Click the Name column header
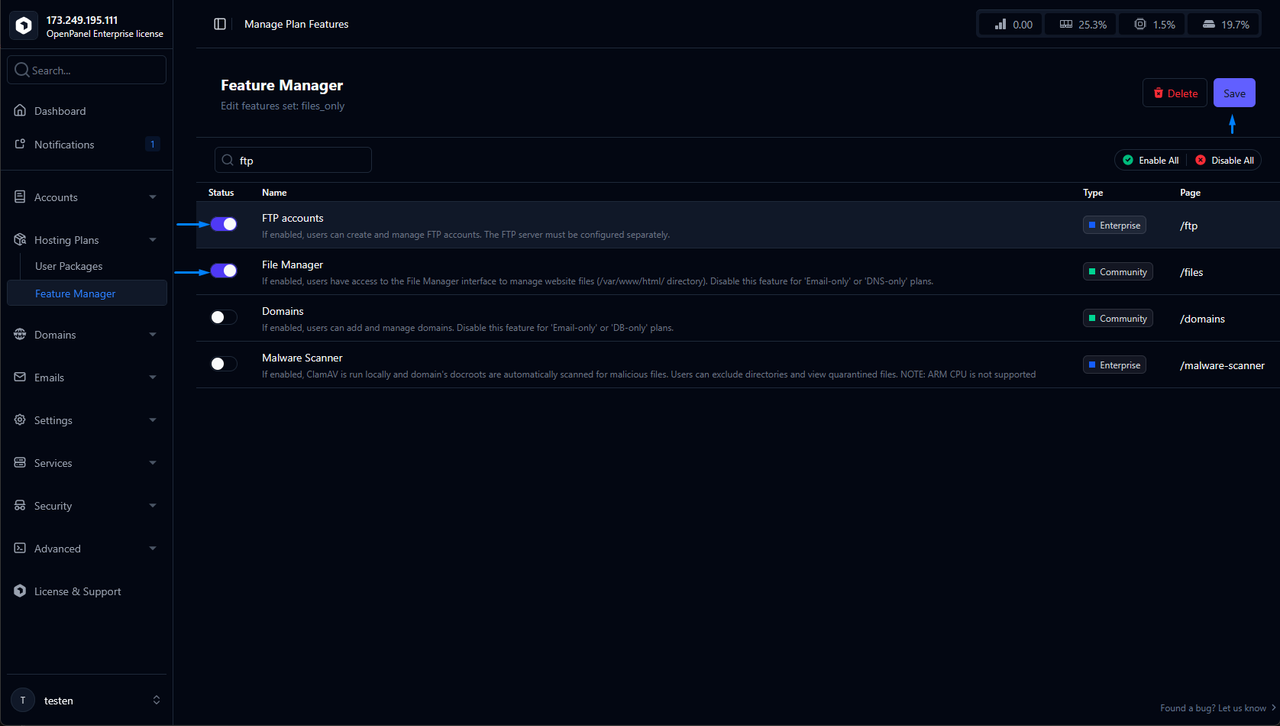Viewport: 1280px width, 726px height. [x=274, y=192]
